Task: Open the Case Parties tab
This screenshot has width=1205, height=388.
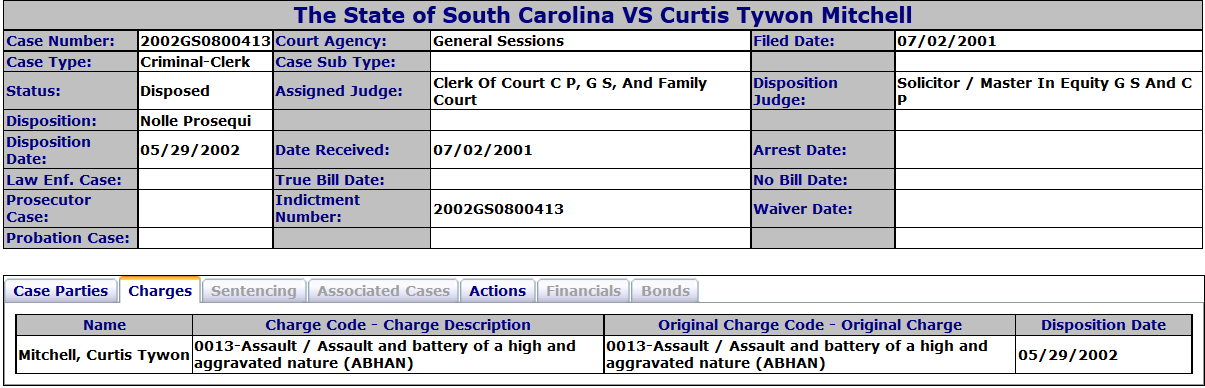Action: tap(61, 291)
